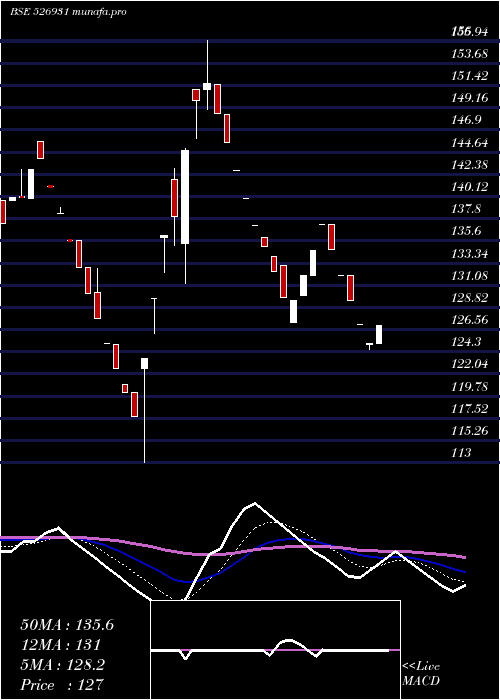Click the 'Price : 127' readout

62,685
